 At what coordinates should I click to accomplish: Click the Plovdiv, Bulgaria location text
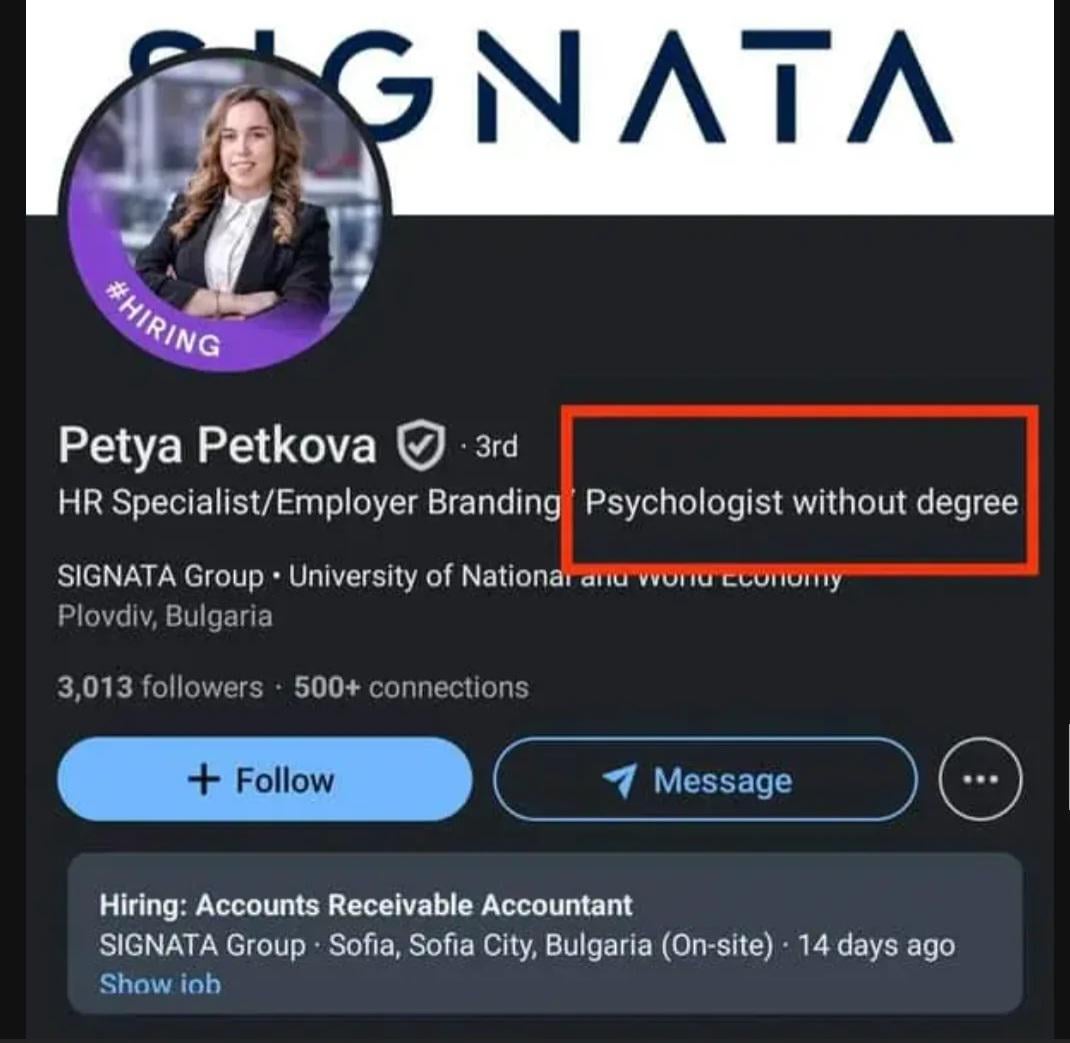[165, 615]
